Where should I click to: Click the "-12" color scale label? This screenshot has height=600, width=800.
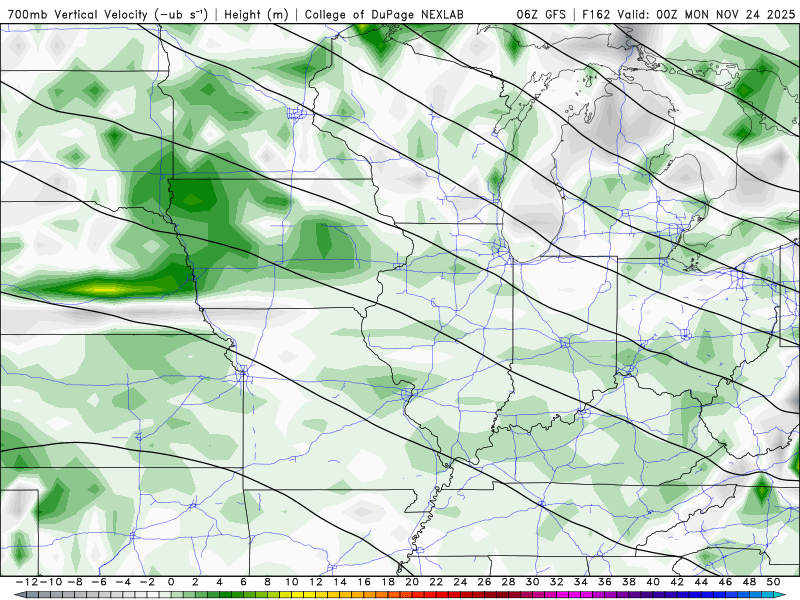pos(27,582)
